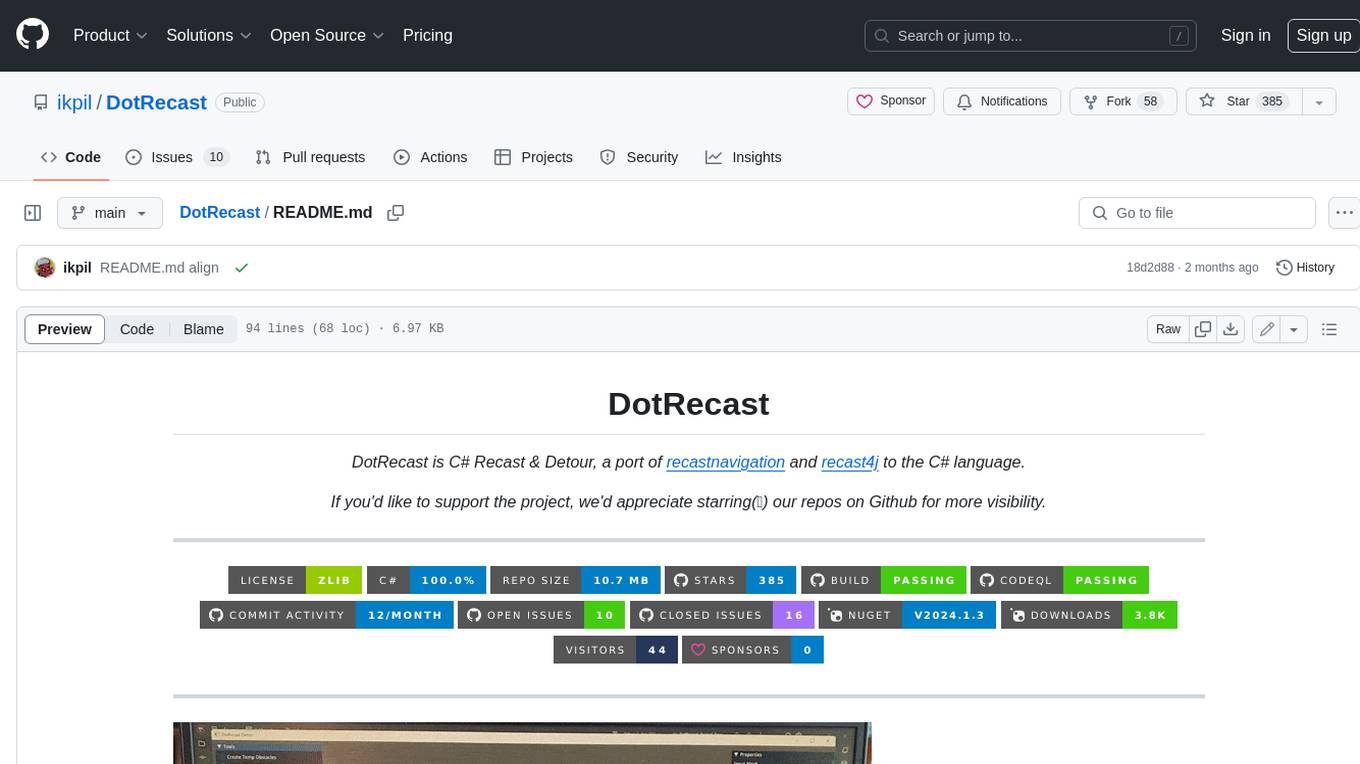Click the Visitors 44 badge
Screen dimensions: 1360x764
[x=616, y=650]
